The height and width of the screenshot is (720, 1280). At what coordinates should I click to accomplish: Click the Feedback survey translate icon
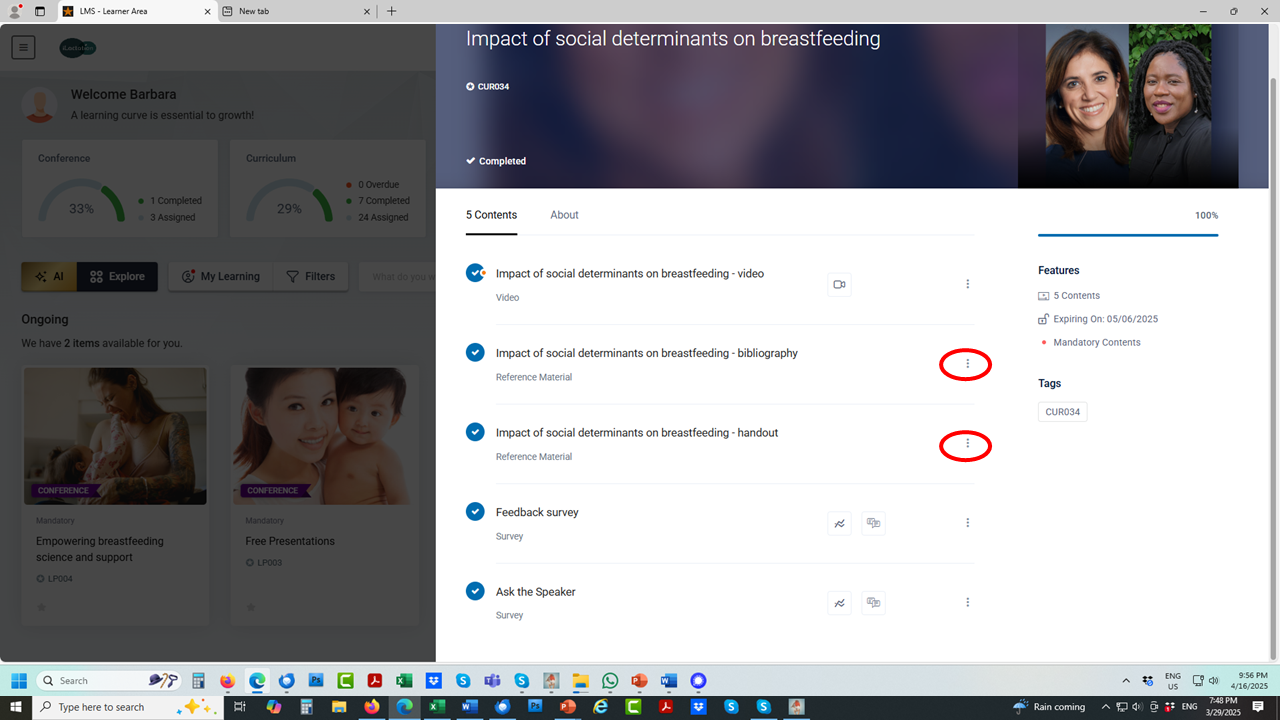[x=873, y=523]
